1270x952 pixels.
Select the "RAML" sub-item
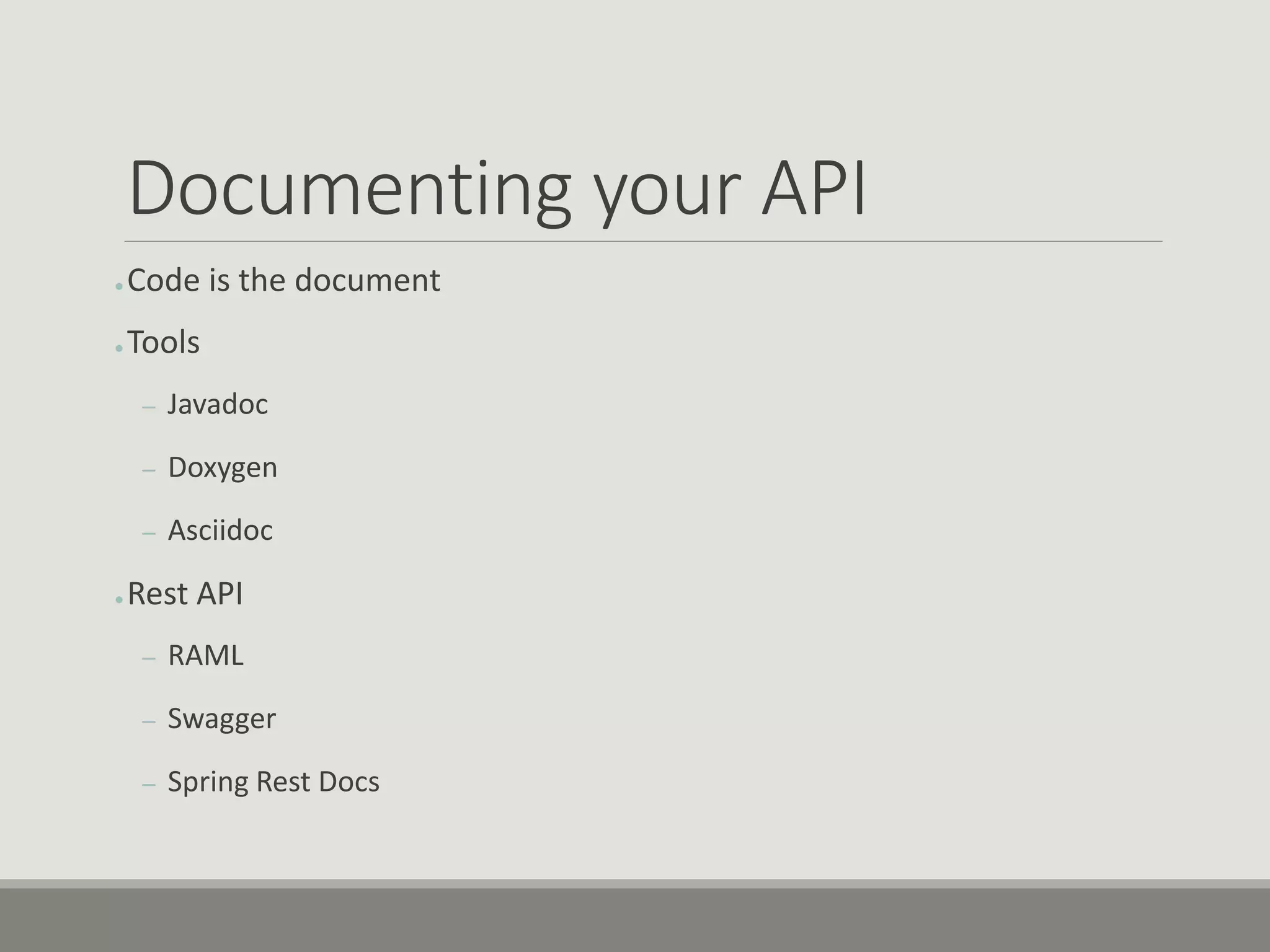206,656
